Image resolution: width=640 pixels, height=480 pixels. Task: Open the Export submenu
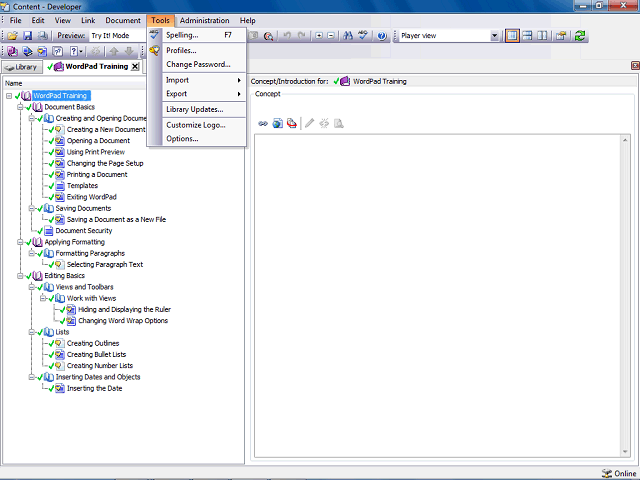(197, 94)
